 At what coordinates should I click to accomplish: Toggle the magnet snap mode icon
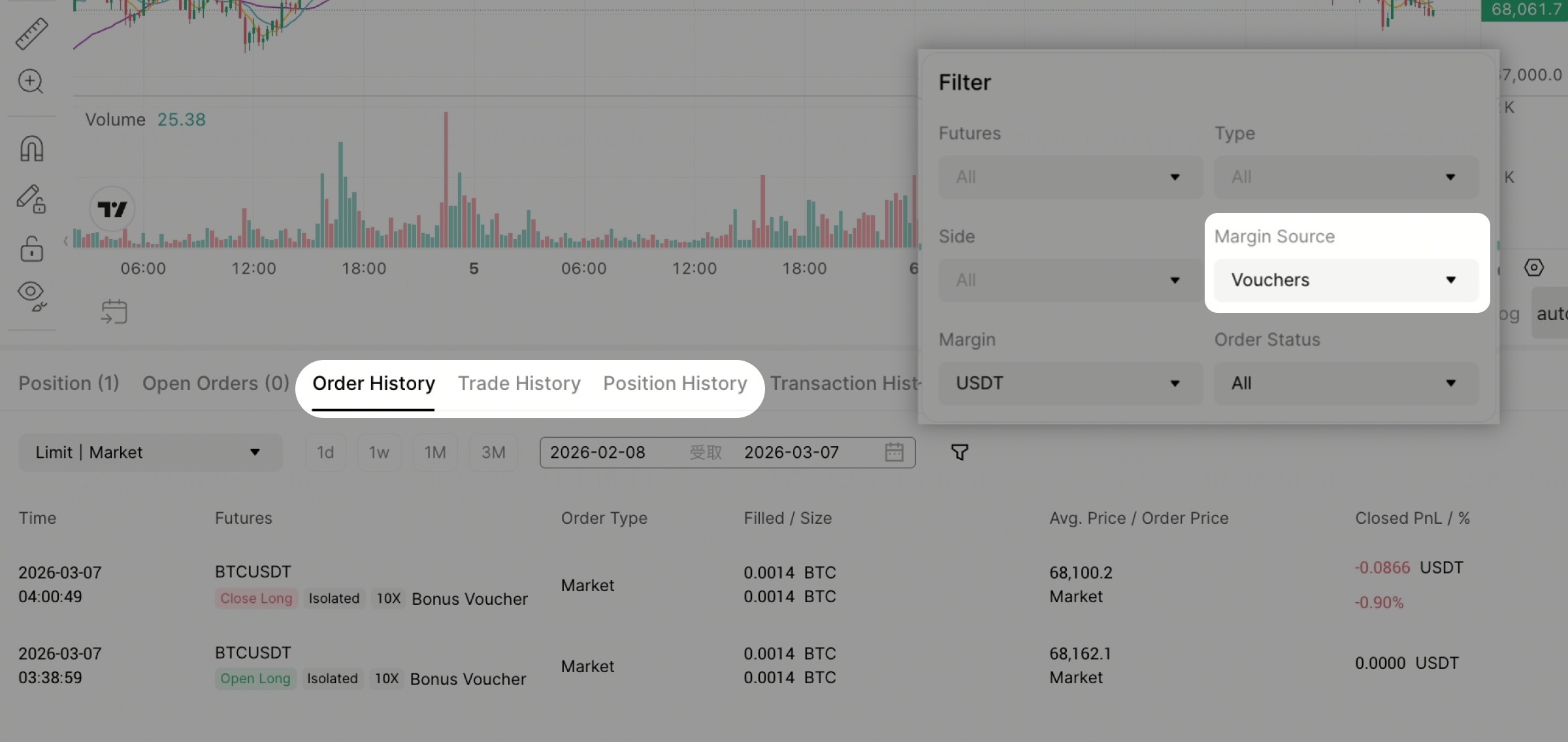31,149
